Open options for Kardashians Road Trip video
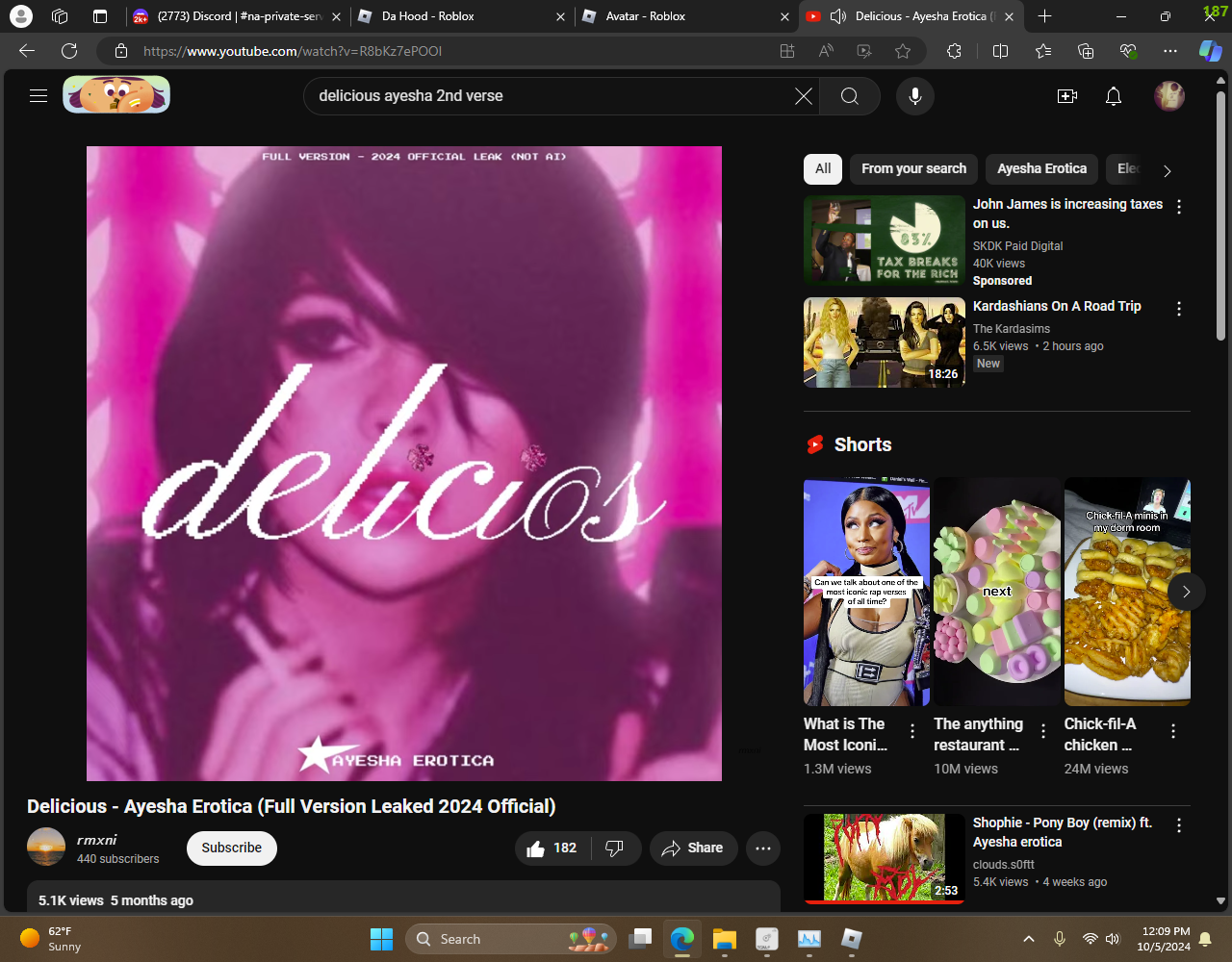1232x962 pixels. coord(1179,309)
